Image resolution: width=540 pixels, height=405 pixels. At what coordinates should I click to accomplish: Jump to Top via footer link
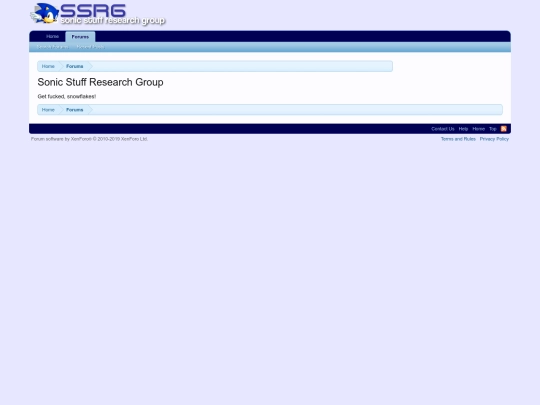493,129
